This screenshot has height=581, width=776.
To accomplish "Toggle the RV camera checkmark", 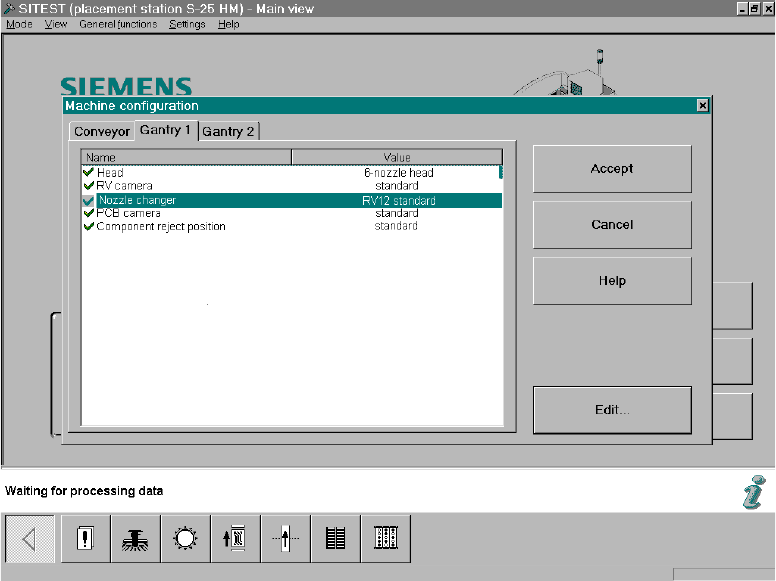I will (x=89, y=186).
